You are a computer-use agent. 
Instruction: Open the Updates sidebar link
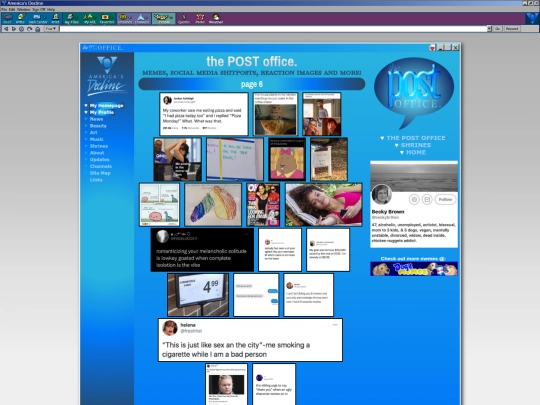(x=100, y=159)
